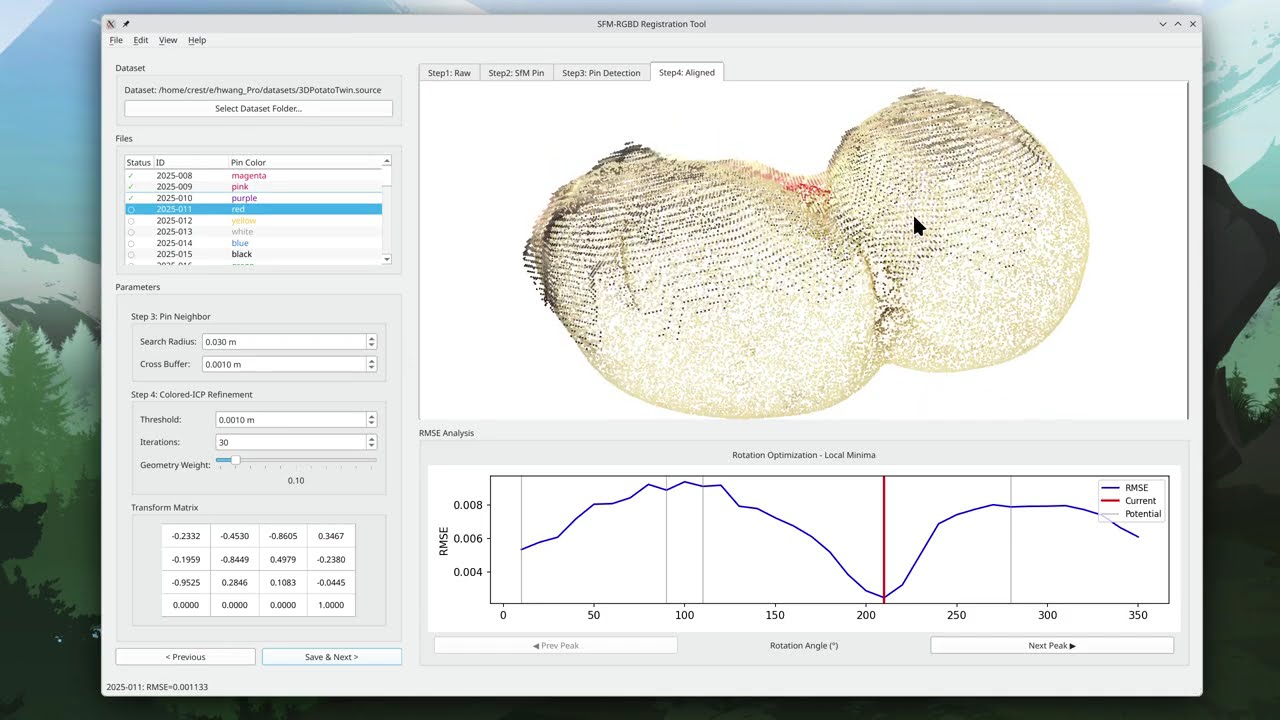Adjust the Iterations spinner arrows
The image size is (1280, 720).
click(x=371, y=442)
